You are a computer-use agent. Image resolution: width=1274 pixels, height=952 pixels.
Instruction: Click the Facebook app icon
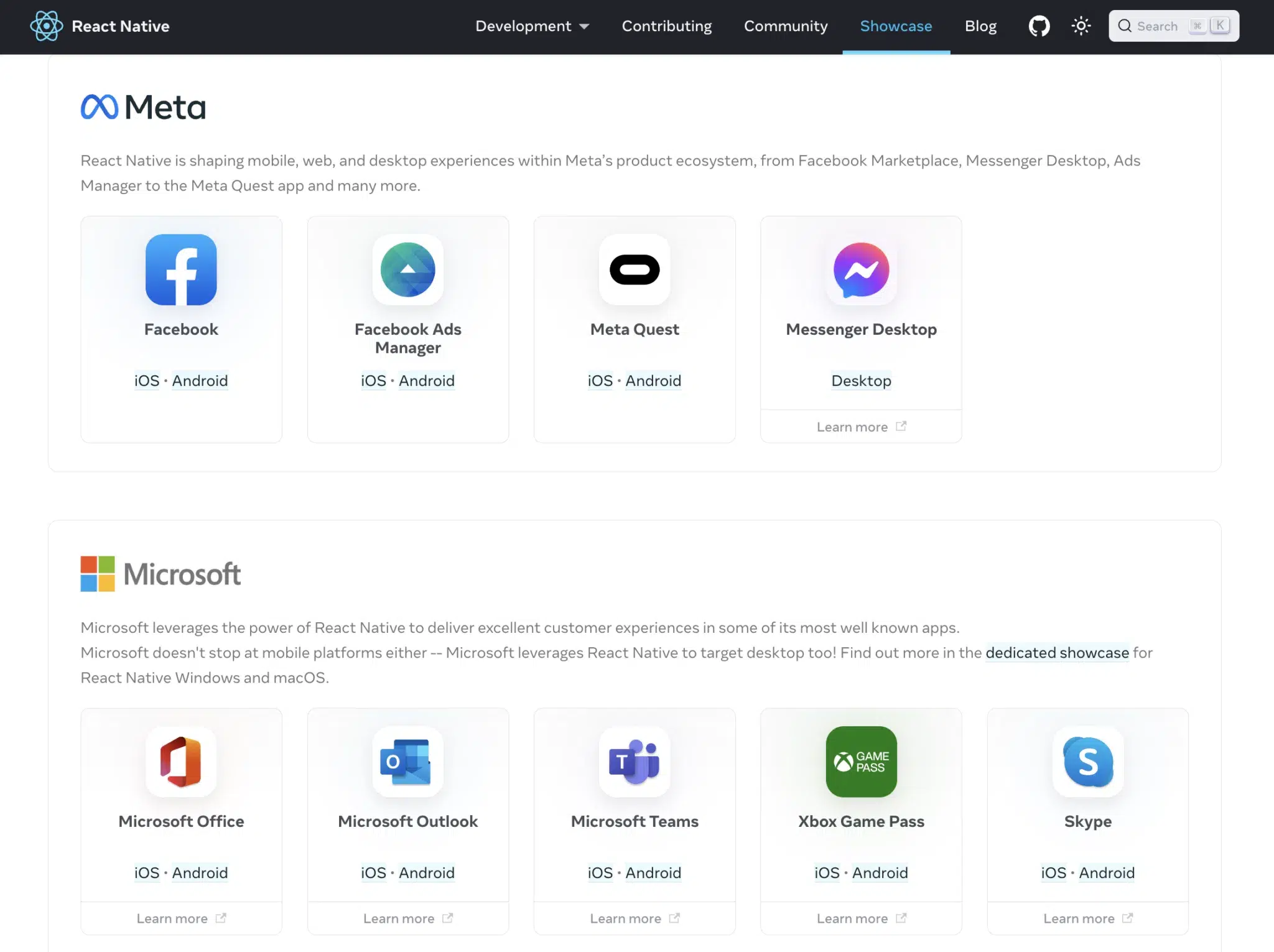(181, 270)
